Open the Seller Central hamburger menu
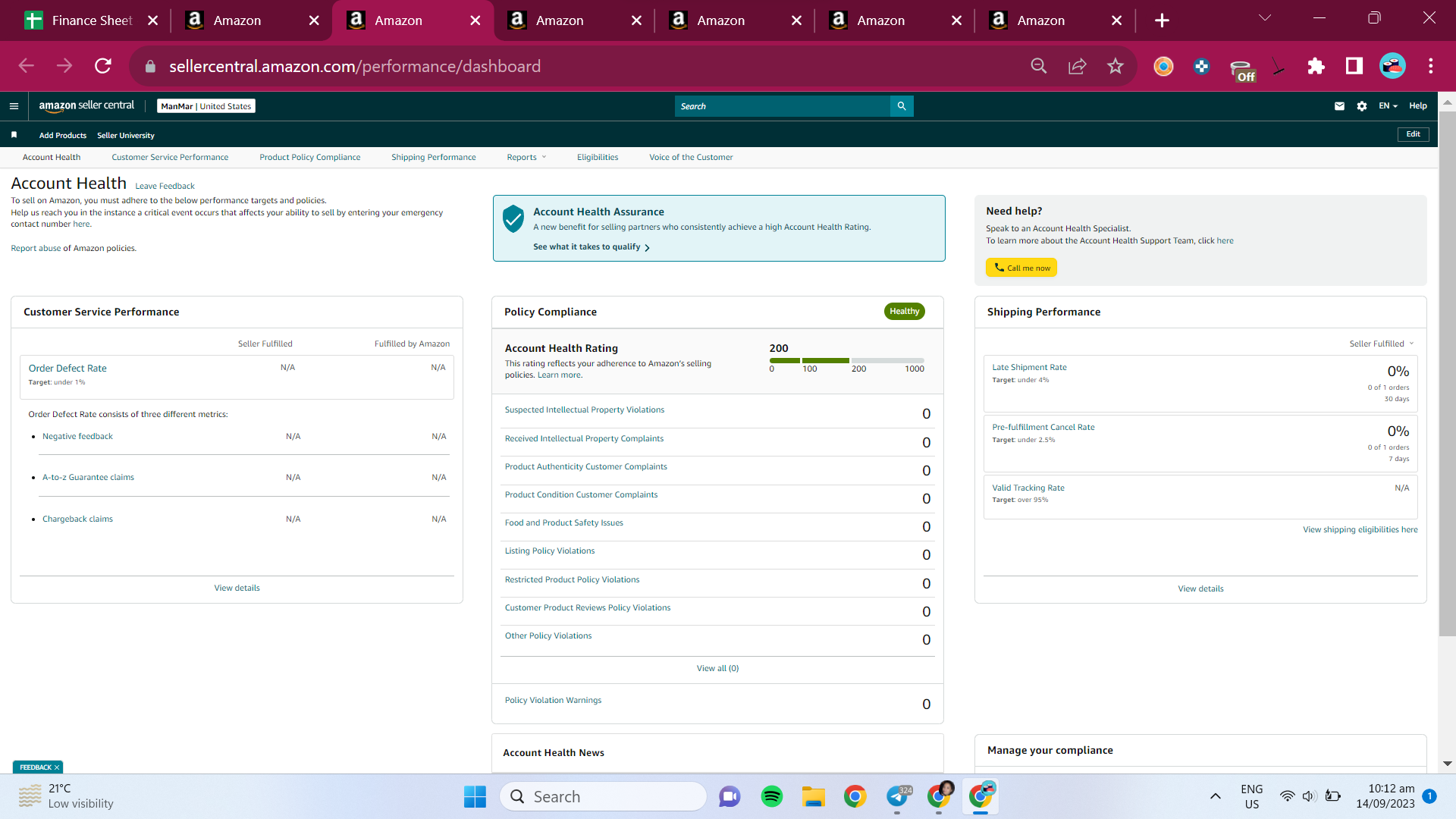The height and width of the screenshot is (819, 1456). tap(14, 106)
